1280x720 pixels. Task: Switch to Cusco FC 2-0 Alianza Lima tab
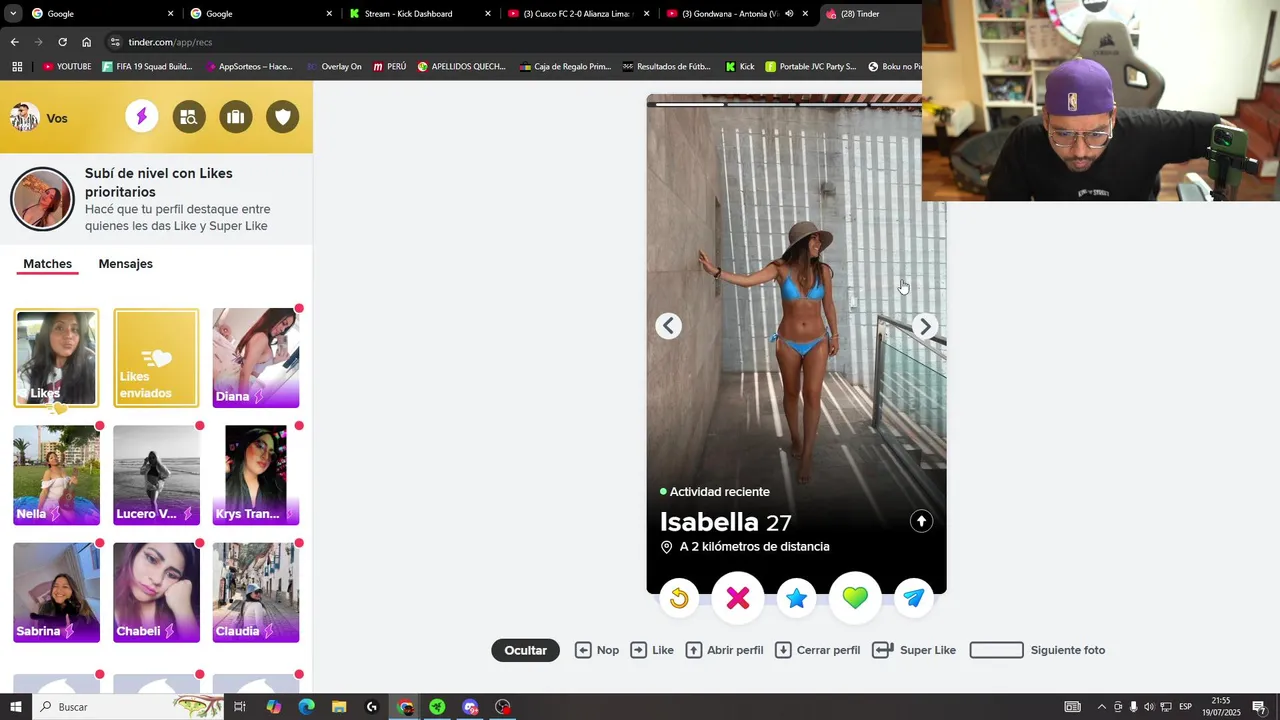[x=580, y=14]
